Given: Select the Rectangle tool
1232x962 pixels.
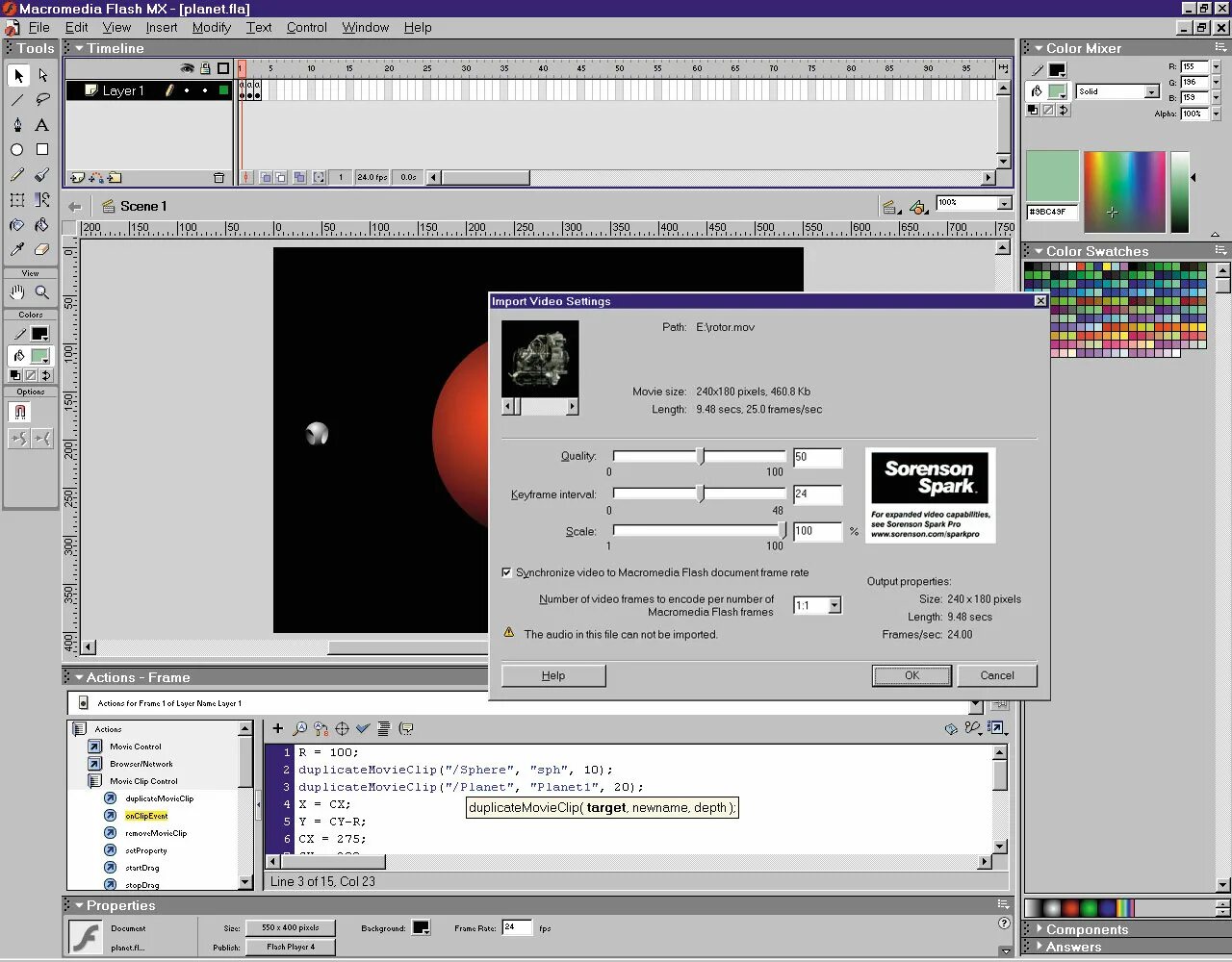Looking at the screenshot, I should point(42,150).
